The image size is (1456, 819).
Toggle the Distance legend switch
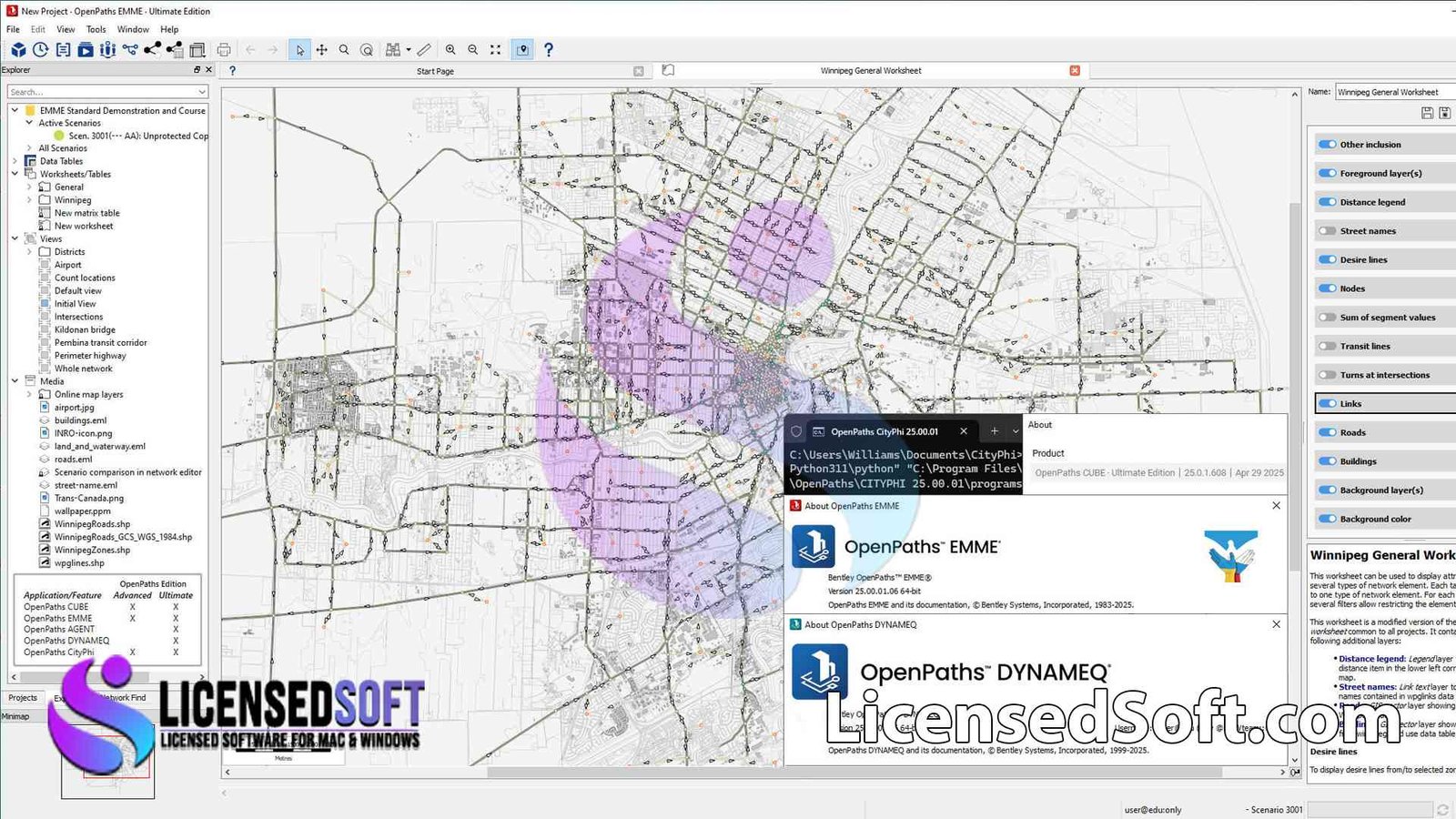tap(1328, 202)
